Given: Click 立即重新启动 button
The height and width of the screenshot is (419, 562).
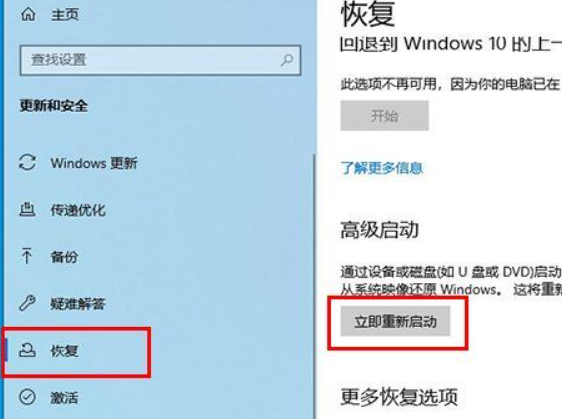Looking at the screenshot, I should [x=395, y=321].
